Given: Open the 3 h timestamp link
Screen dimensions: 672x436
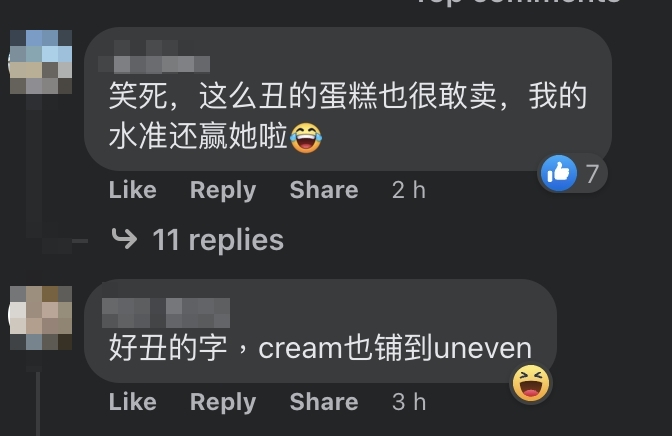Looking at the screenshot, I should coord(409,402).
